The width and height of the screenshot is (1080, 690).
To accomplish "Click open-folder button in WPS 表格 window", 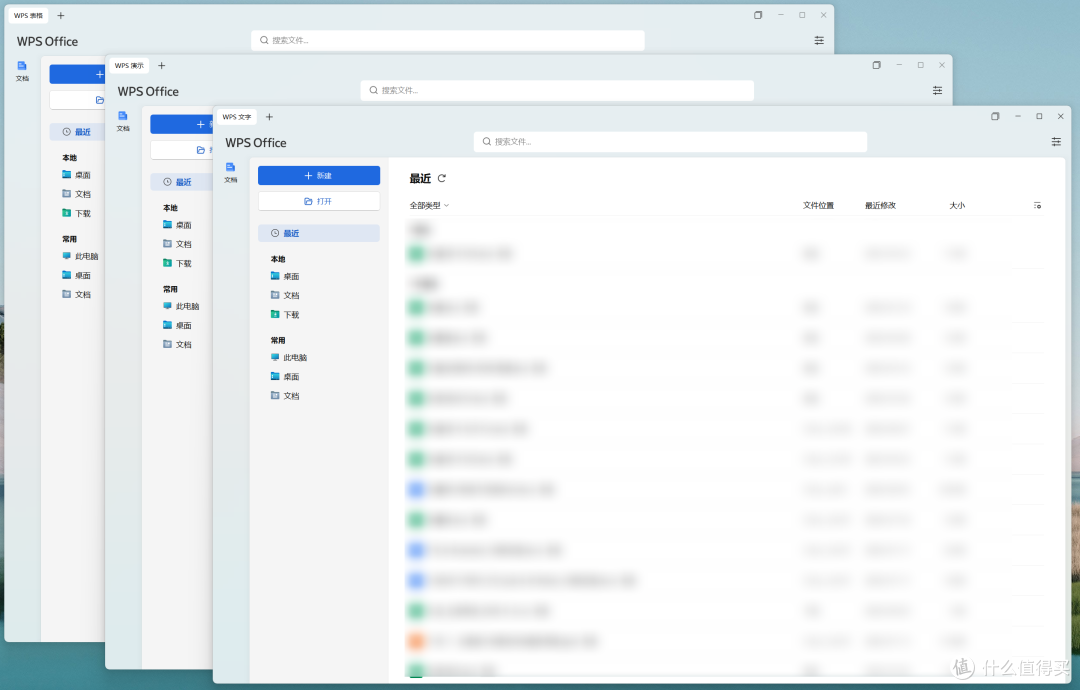I will coord(77,100).
